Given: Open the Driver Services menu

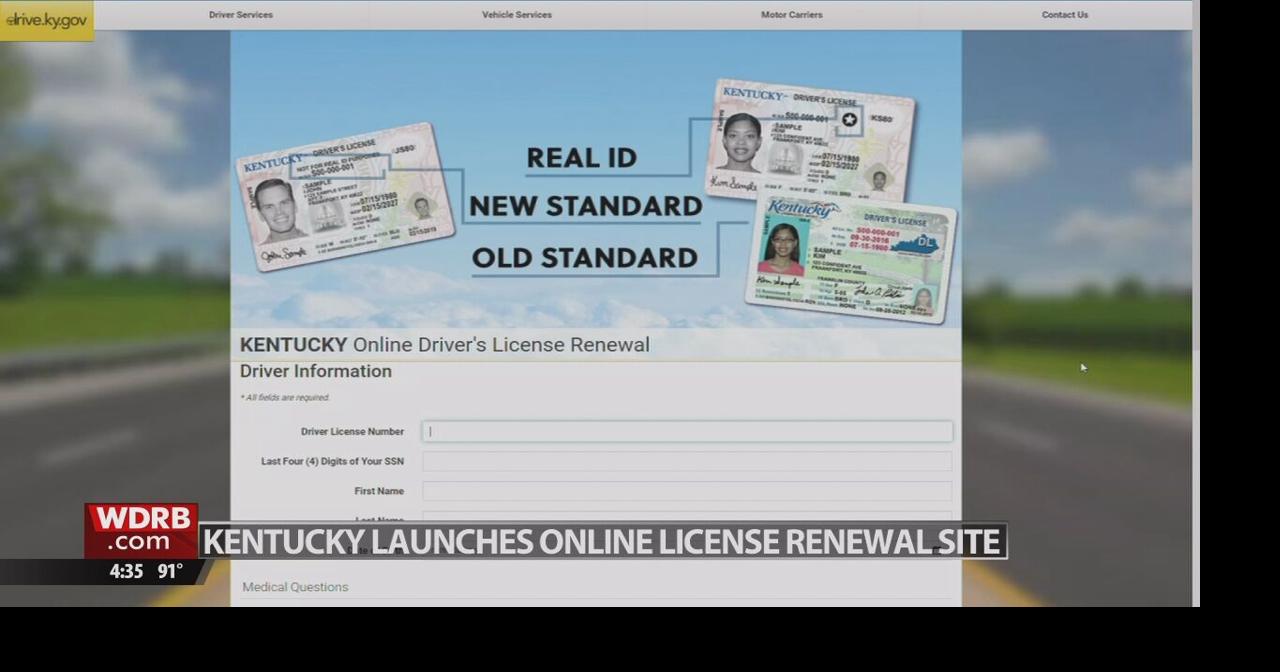Looking at the screenshot, I should [x=240, y=14].
